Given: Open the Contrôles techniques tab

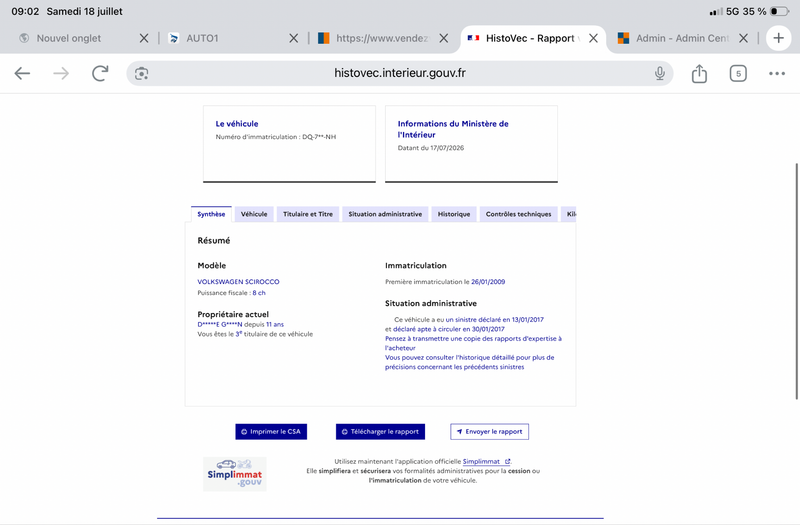Looking at the screenshot, I should pos(518,214).
